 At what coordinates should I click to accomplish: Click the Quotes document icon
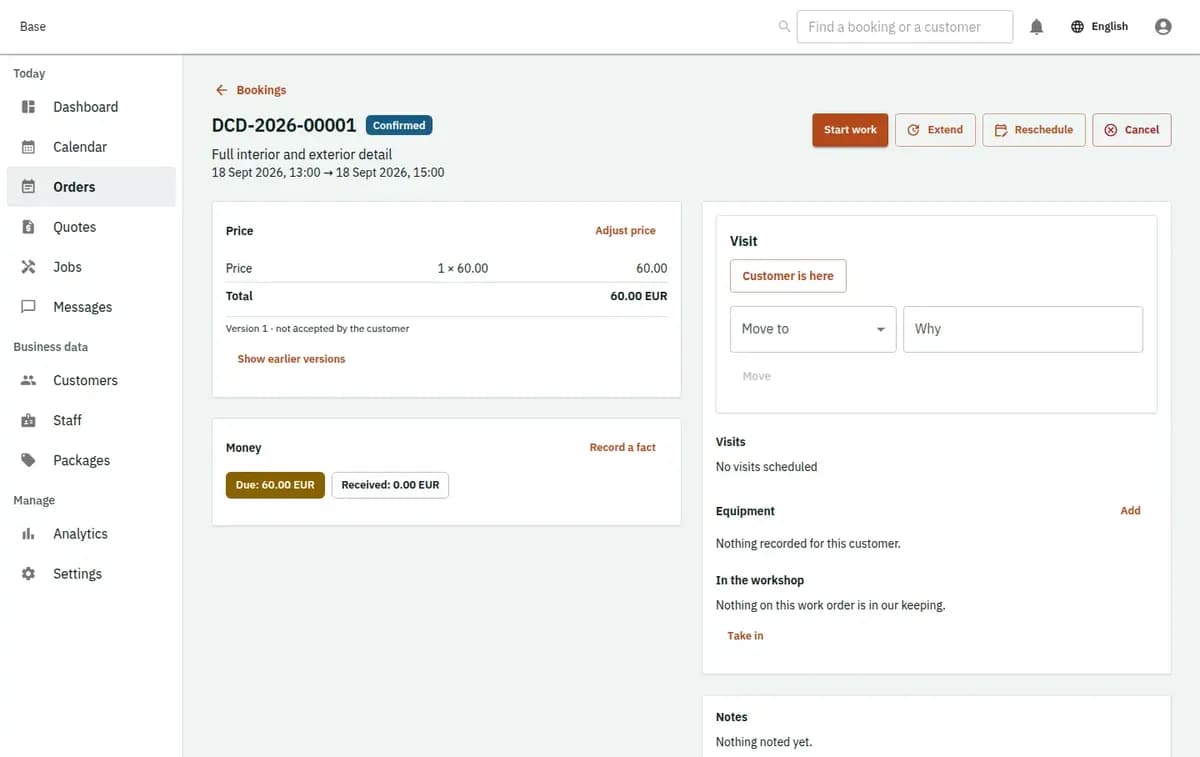click(x=29, y=227)
